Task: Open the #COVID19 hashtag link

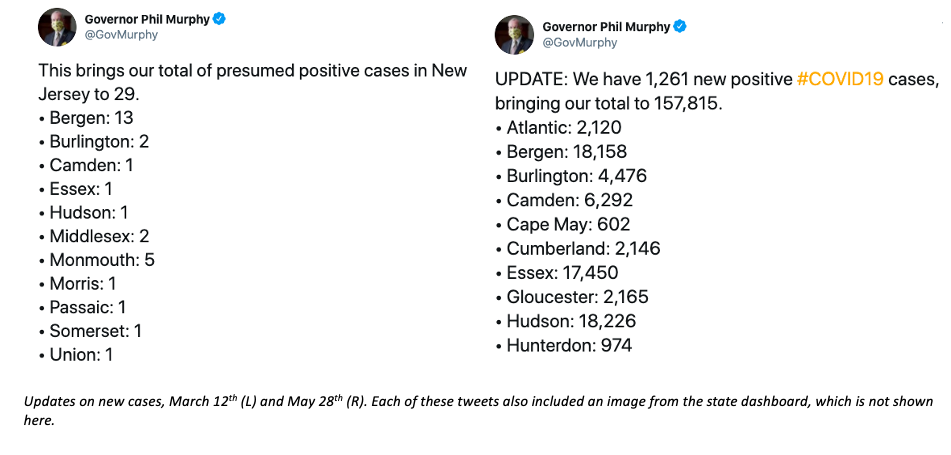Action: coord(839,79)
